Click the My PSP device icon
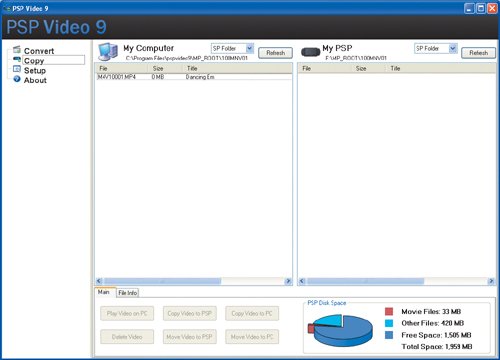This screenshot has width=500, height=360. click(x=310, y=52)
